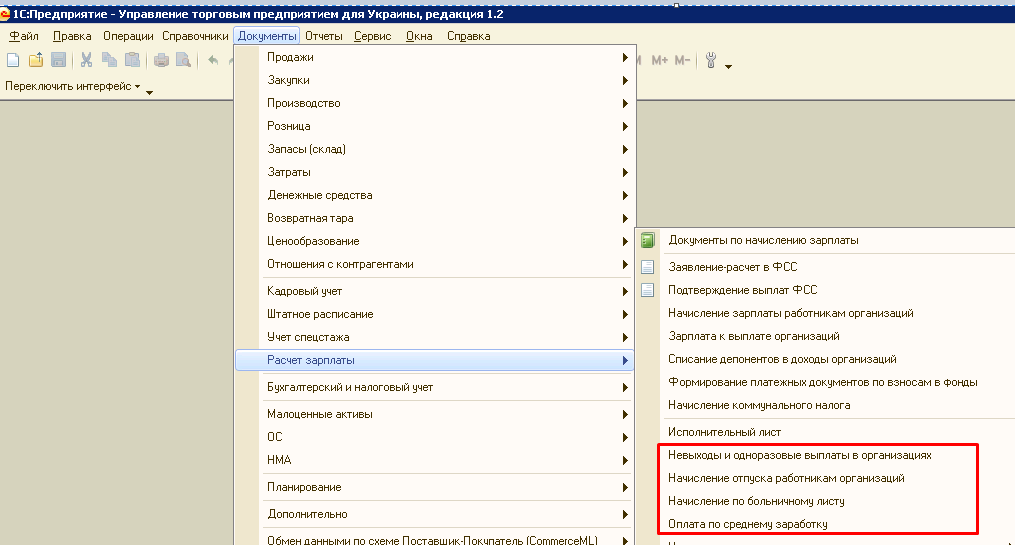
Task: Click the M+ memory add button
Action: point(660,60)
